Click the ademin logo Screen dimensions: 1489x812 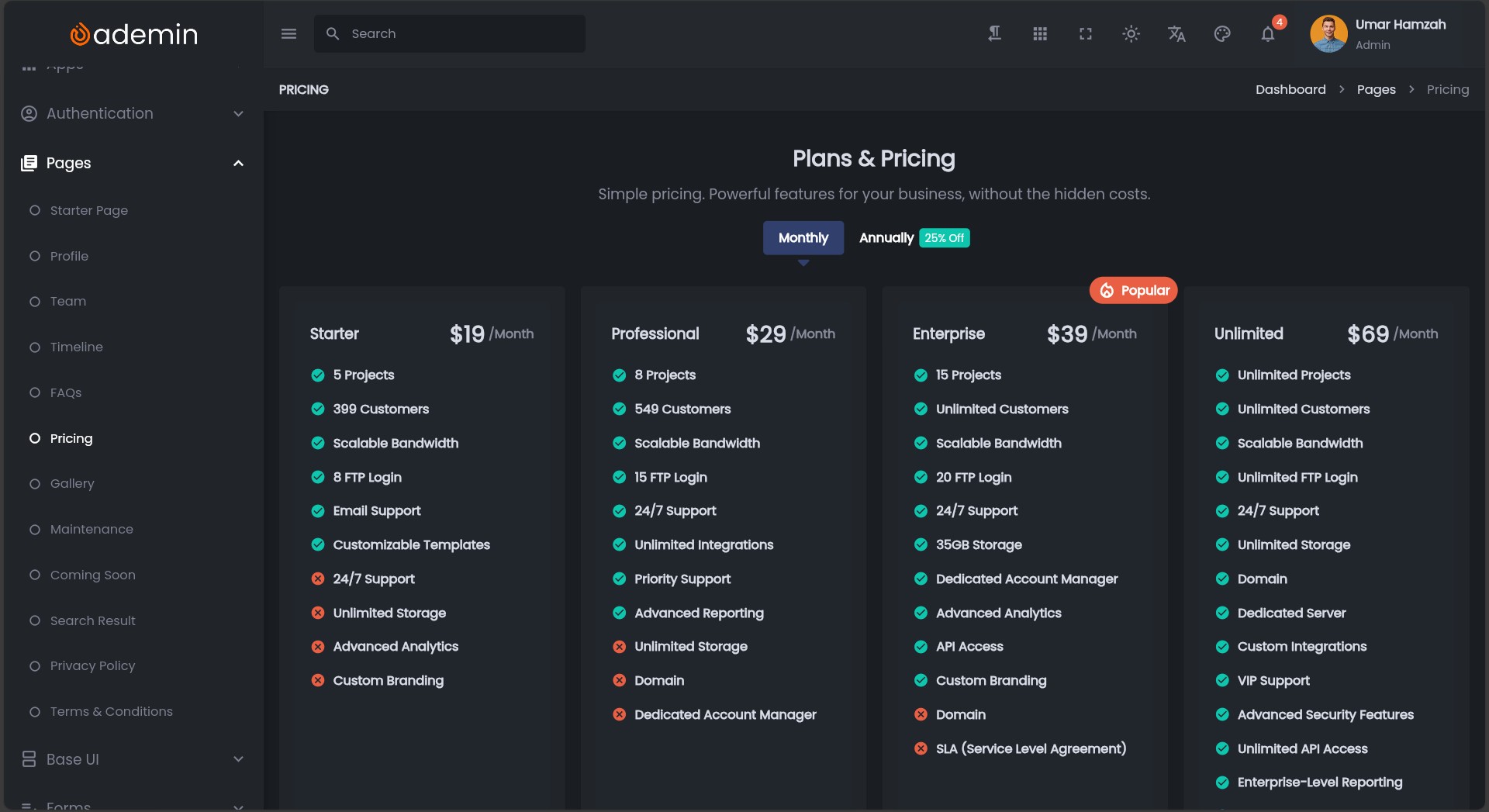(133, 34)
